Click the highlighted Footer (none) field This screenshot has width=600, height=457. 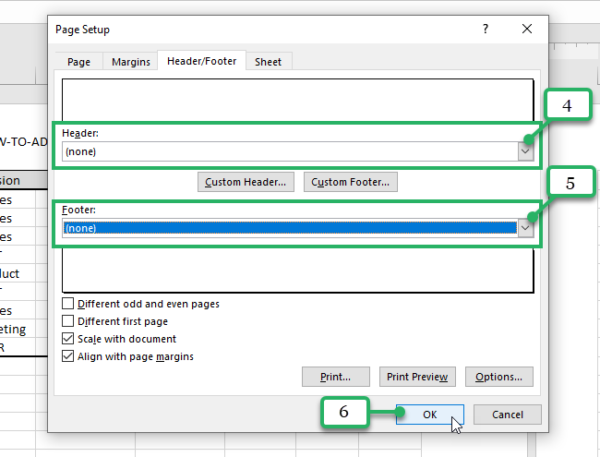290,228
